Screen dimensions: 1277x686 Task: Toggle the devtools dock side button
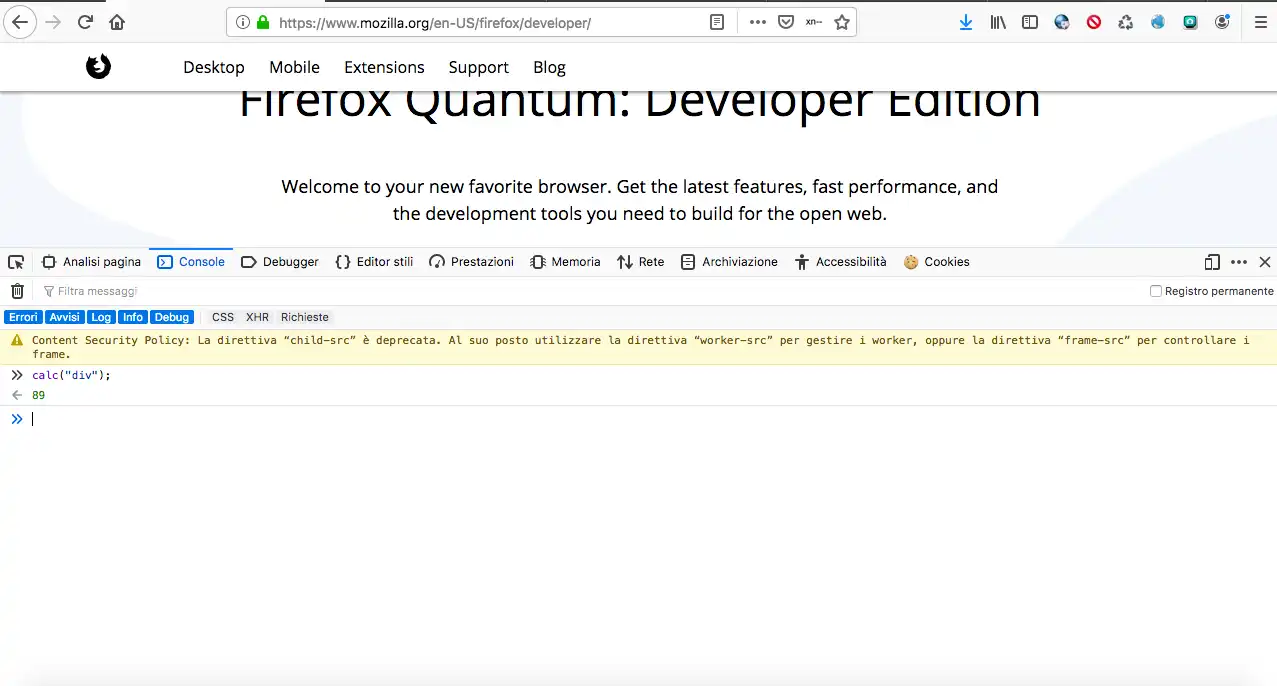click(1212, 262)
